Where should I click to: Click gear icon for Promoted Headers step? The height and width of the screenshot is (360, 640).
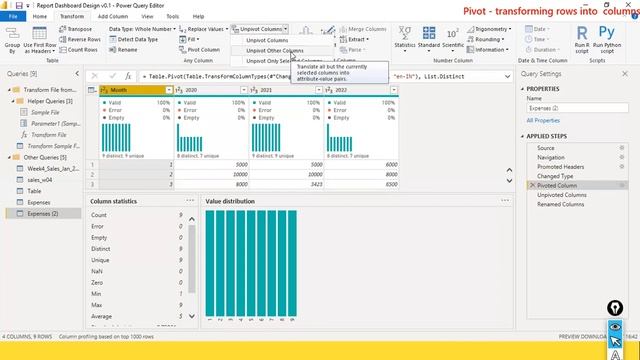click(x=622, y=167)
